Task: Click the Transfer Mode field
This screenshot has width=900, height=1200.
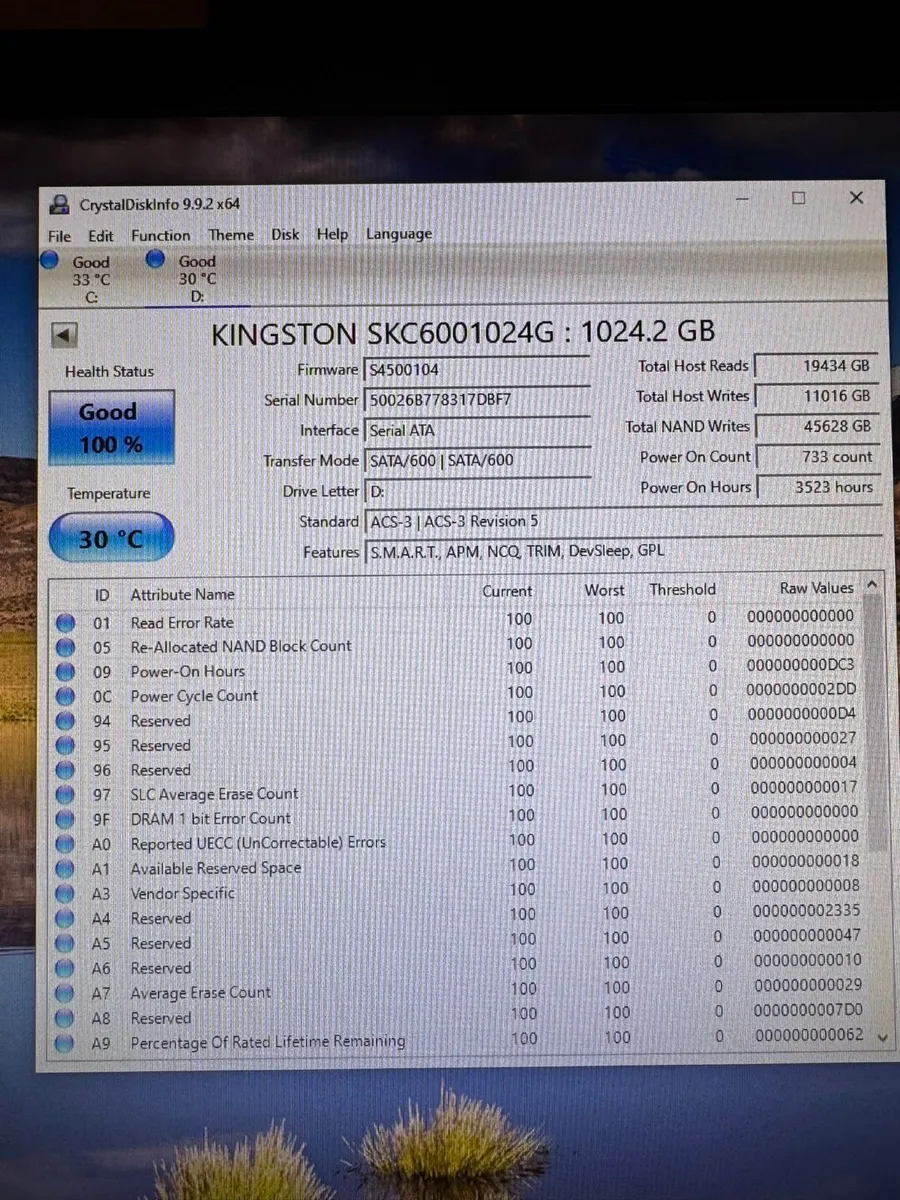Action: [479, 461]
